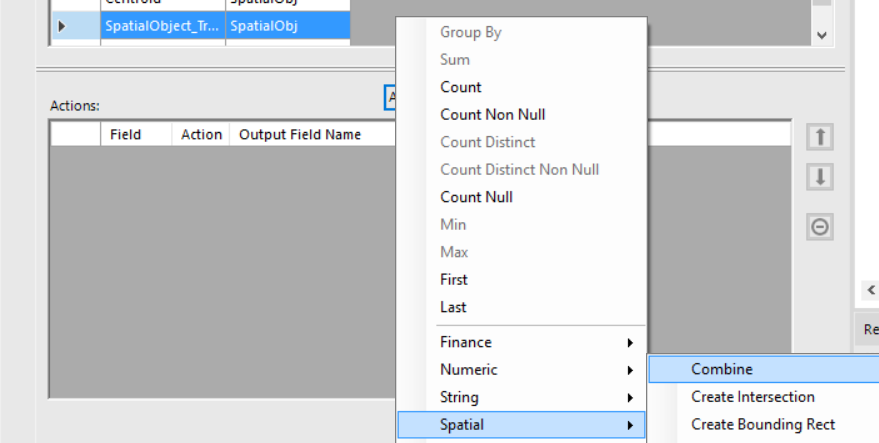Select the row indicator arrow beside SpatialObject row
This screenshot has height=443, width=879.
(62, 26)
